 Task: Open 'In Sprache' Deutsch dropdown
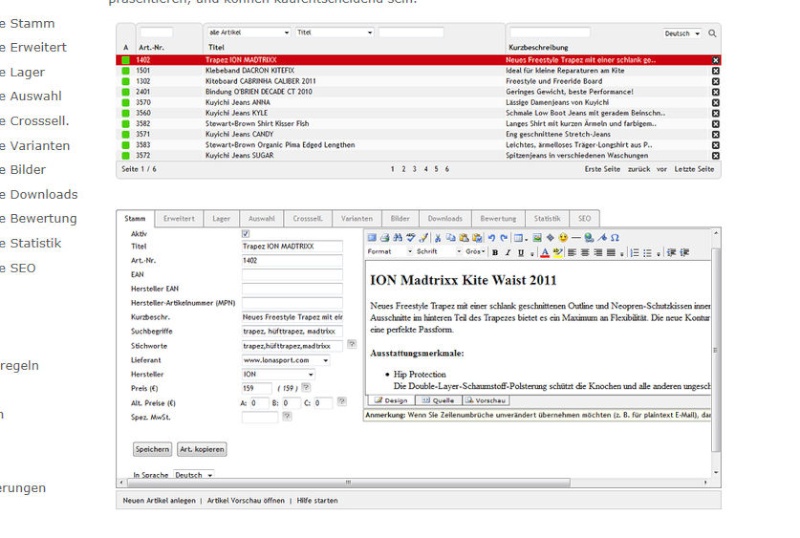193,475
